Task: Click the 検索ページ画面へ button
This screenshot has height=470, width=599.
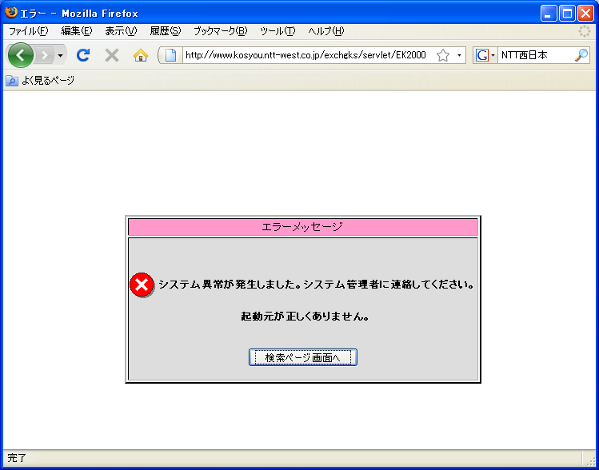Action: pos(303,357)
